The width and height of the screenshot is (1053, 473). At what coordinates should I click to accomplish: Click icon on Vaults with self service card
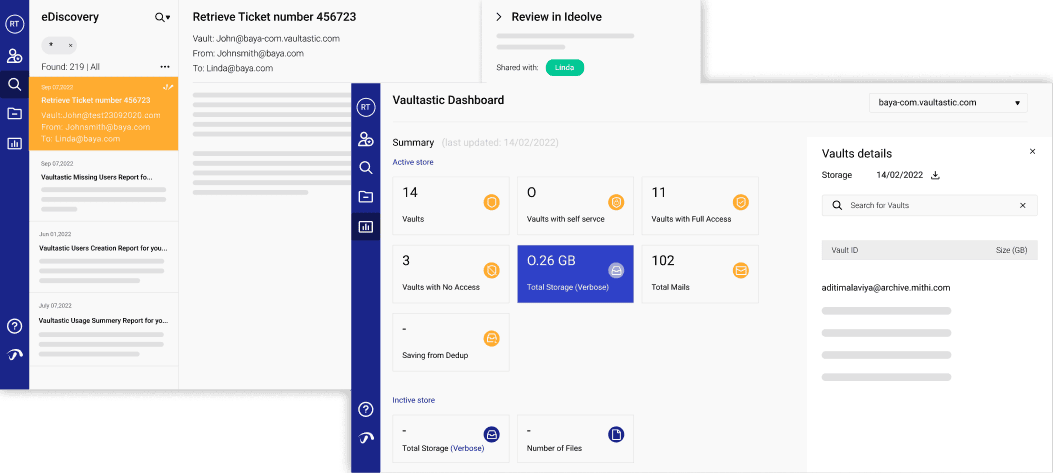(x=616, y=202)
